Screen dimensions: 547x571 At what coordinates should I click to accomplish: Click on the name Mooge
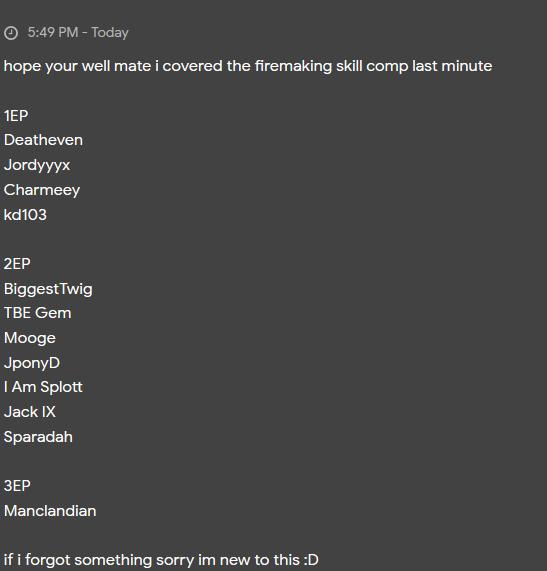(29, 338)
